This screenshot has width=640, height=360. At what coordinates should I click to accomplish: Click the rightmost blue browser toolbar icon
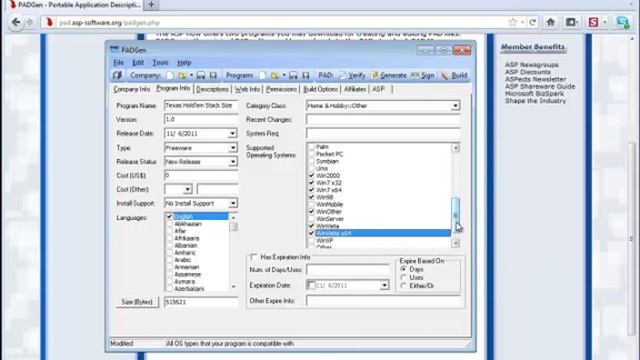[x=622, y=22]
